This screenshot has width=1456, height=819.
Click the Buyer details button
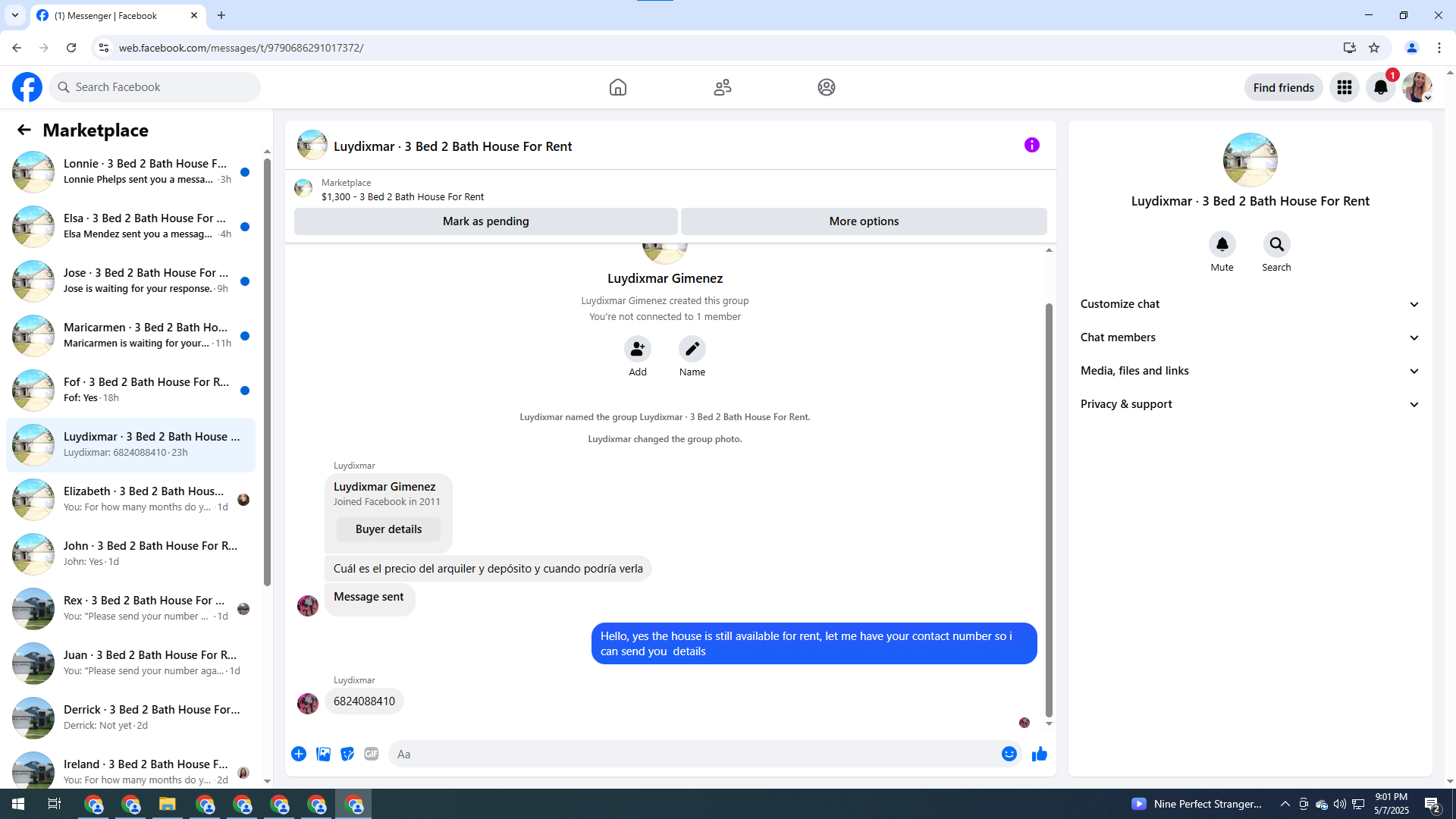tap(388, 529)
